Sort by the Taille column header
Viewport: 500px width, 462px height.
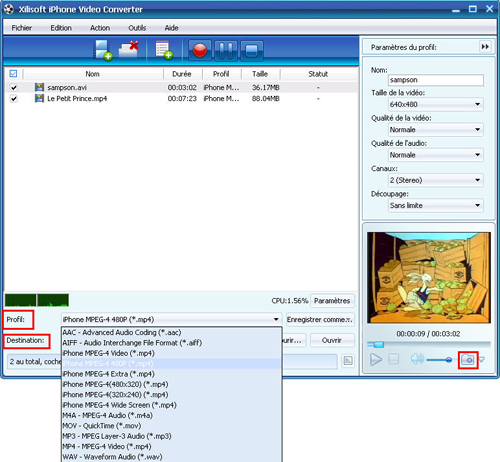pyautogui.click(x=260, y=74)
